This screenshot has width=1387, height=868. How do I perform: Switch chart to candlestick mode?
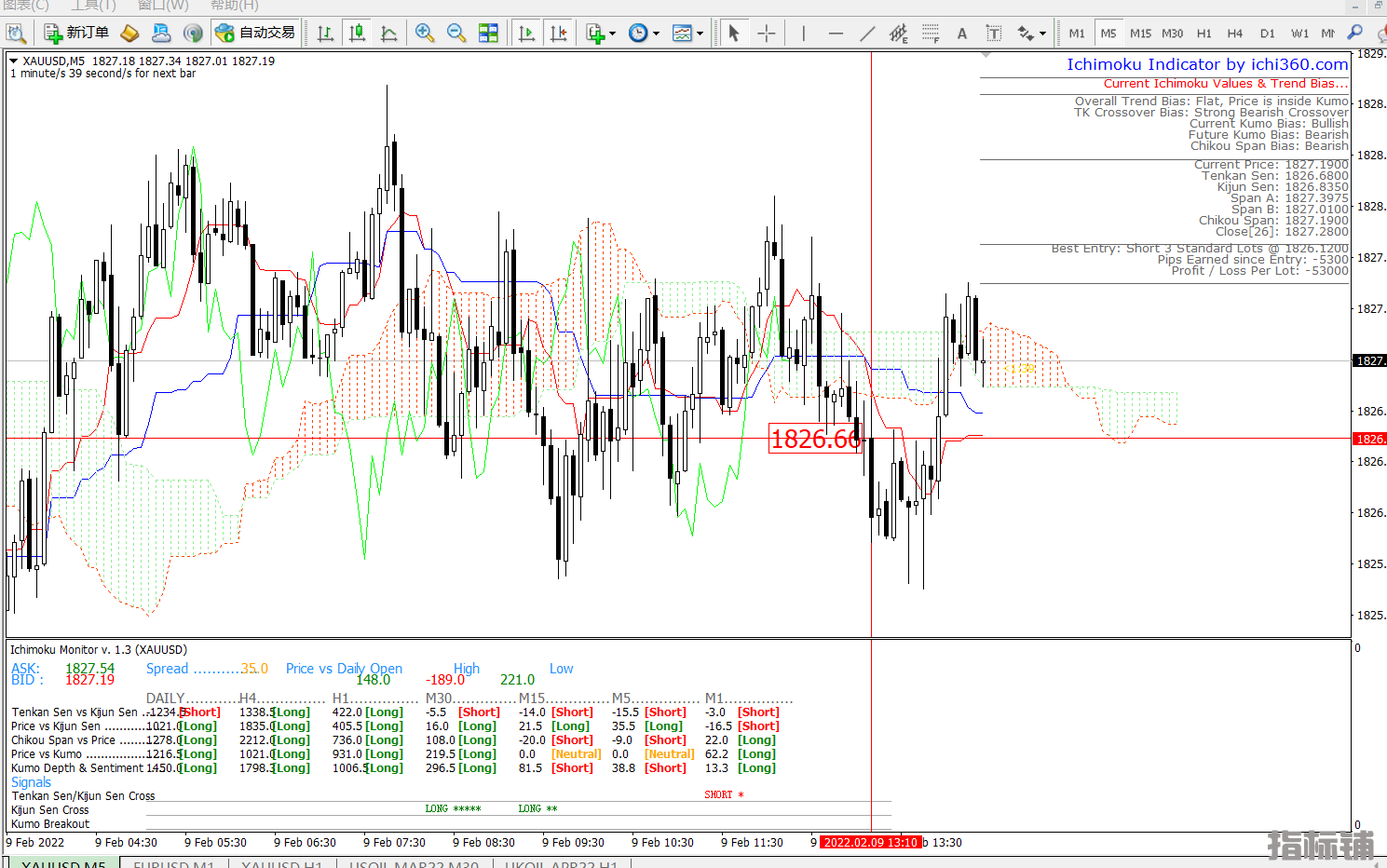click(357, 34)
